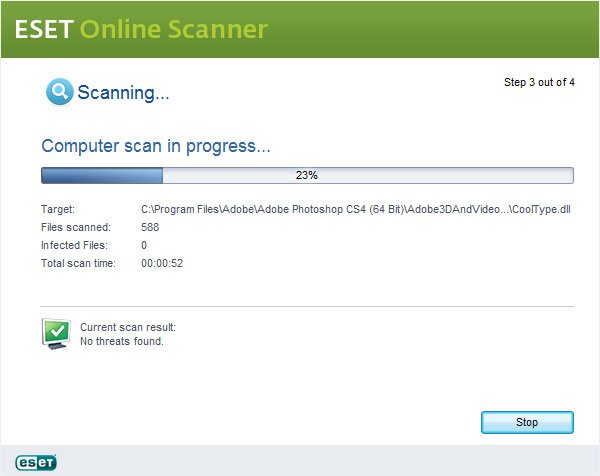Viewport: 600px width, 476px height.
Task: Click the blue magnifying glass Scanning icon
Action: coord(59,92)
